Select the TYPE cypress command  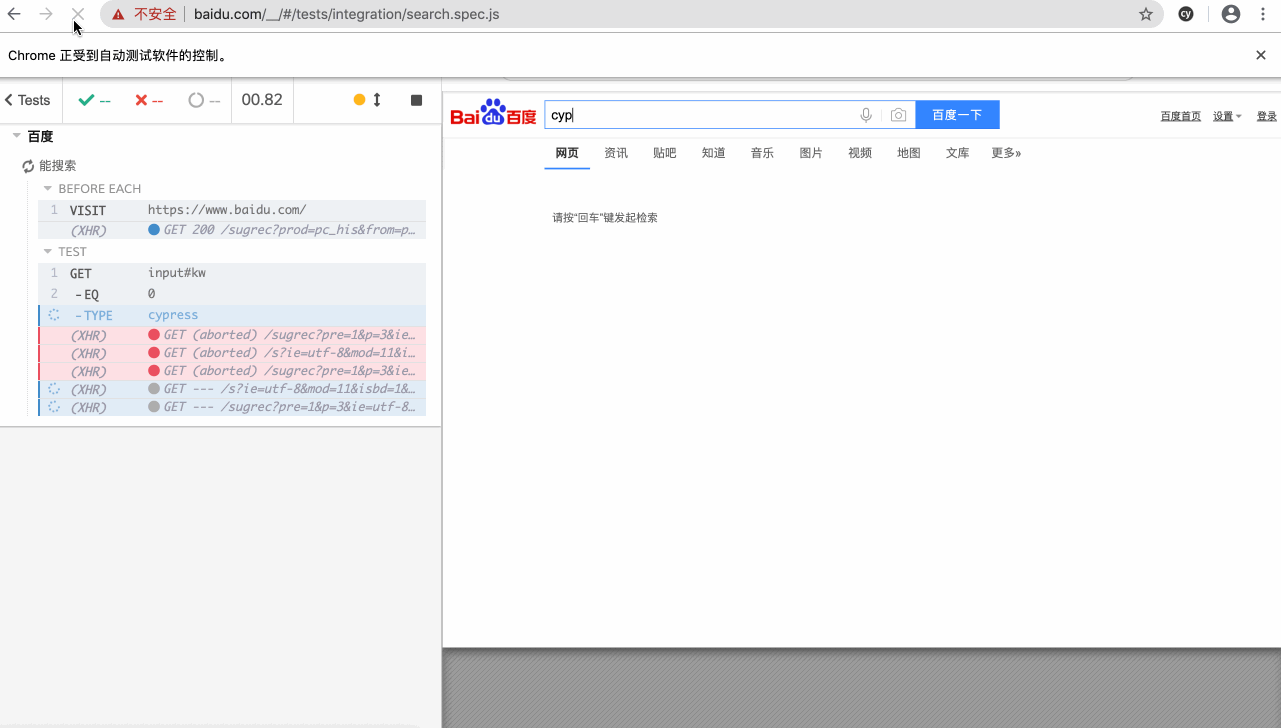point(232,315)
